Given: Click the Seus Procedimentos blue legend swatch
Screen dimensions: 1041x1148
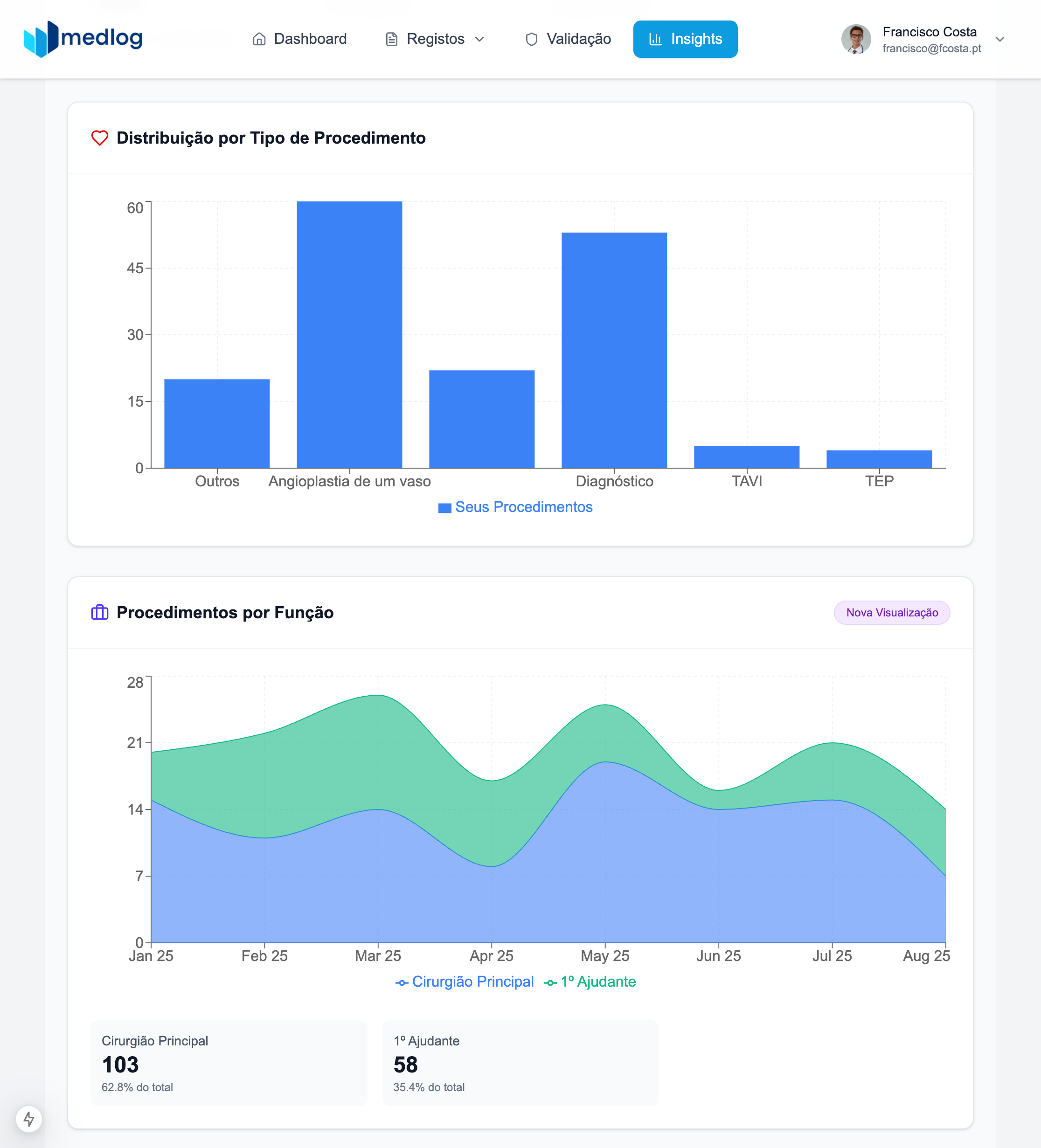Looking at the screenshot, I should 444,508.
